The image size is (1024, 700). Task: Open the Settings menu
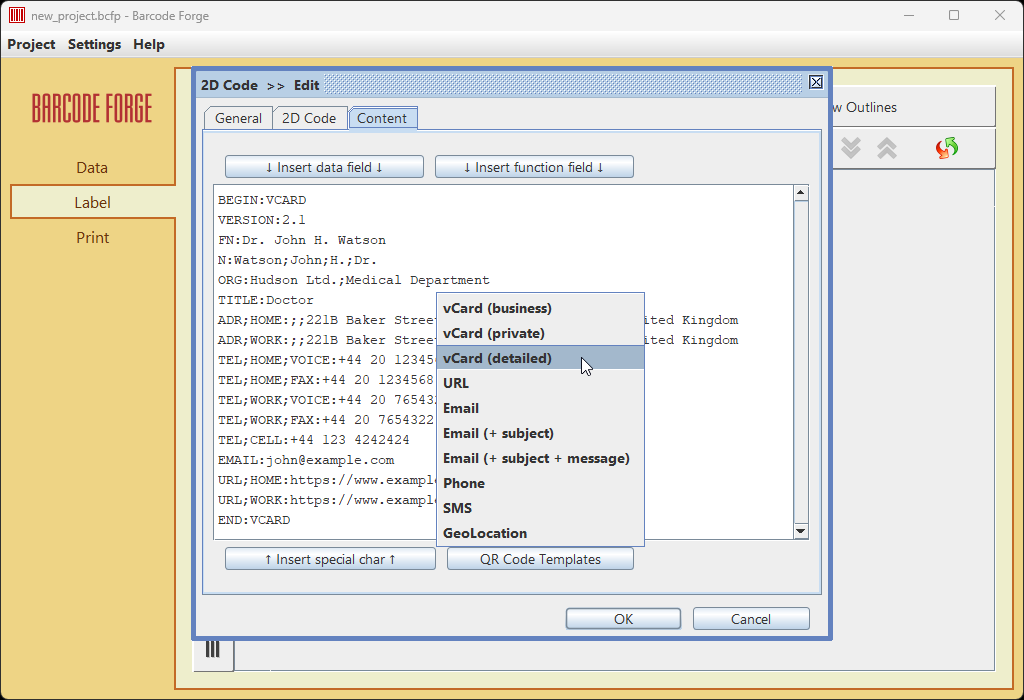click(94, 44)
